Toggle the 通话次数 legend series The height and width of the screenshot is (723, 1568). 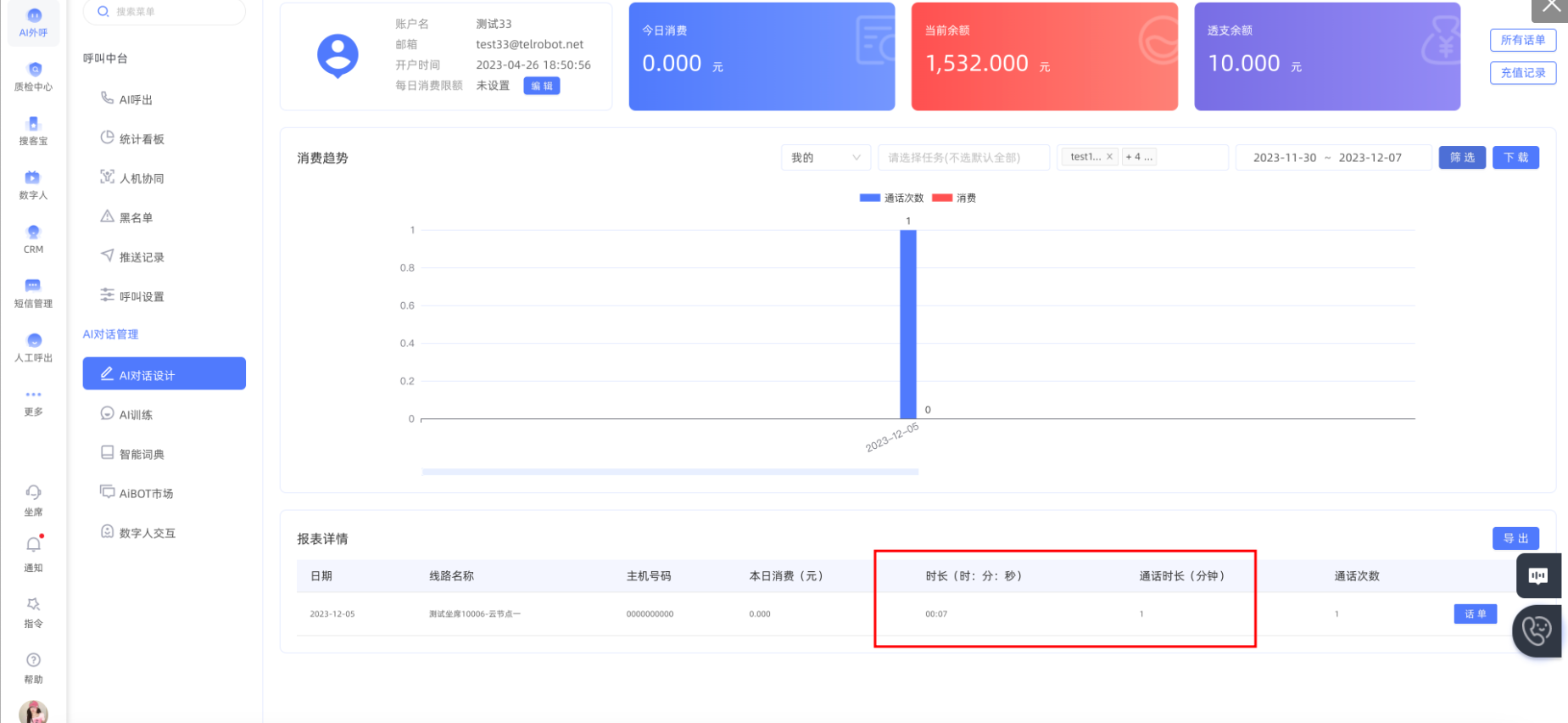pos(891,198)
